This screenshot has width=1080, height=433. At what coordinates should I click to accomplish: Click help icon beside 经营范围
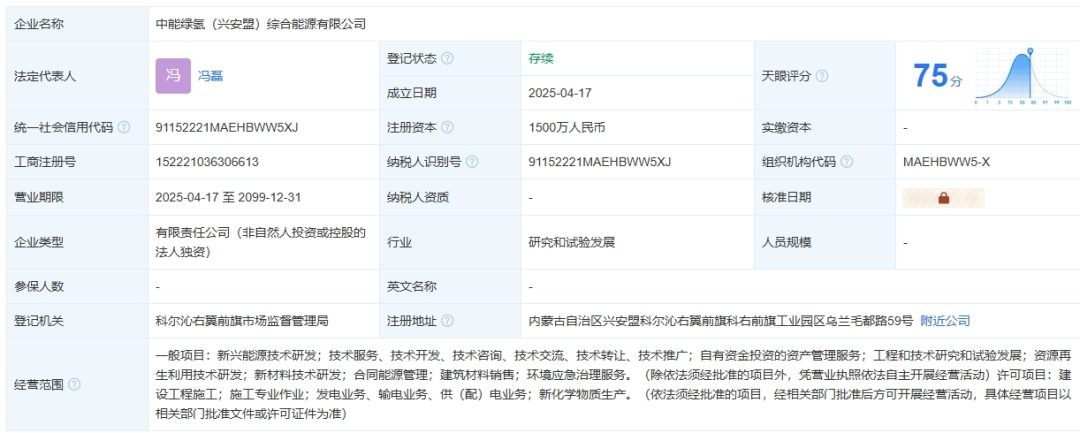(74, 384)
